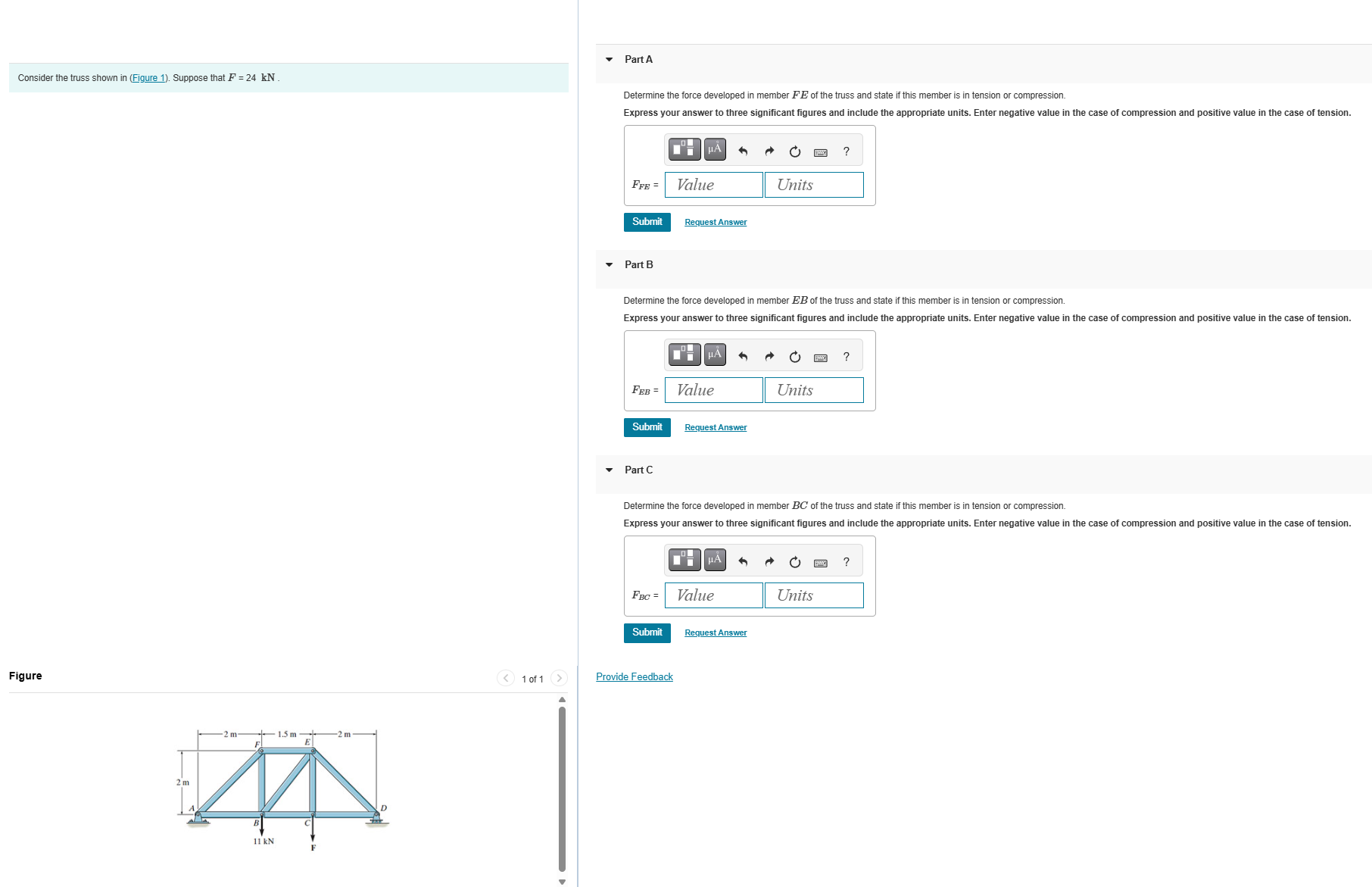Open templates icon in Part B toolbar
The image size is (1372, 887).
coord(684,354)
